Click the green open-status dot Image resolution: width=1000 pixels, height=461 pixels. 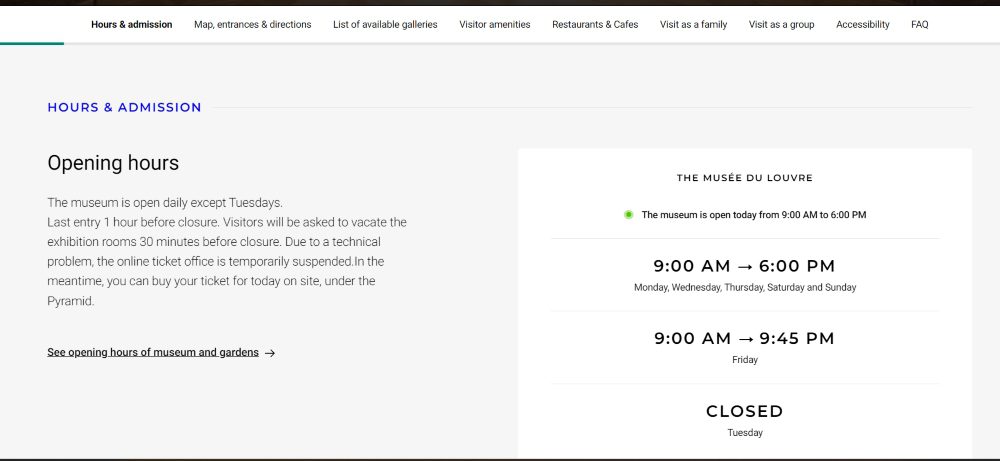pyautogui.click(x=628, y=215)
